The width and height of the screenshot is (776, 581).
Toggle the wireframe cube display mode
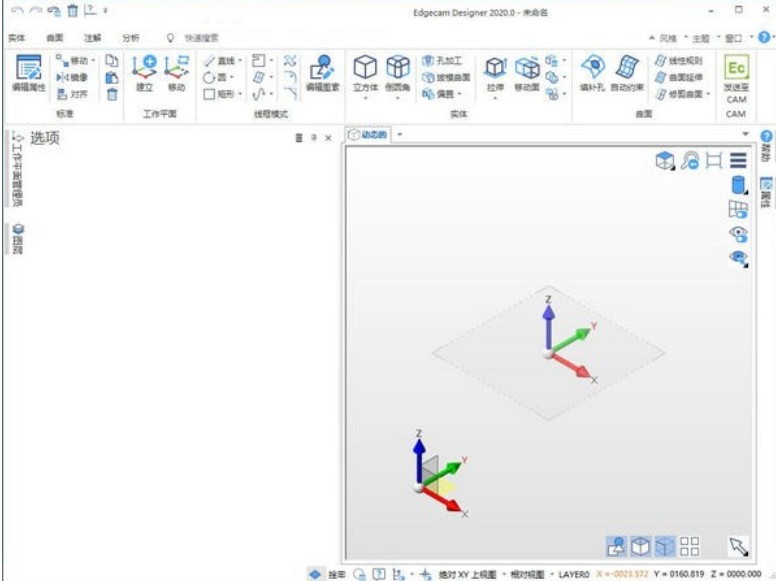pos(640,546)
